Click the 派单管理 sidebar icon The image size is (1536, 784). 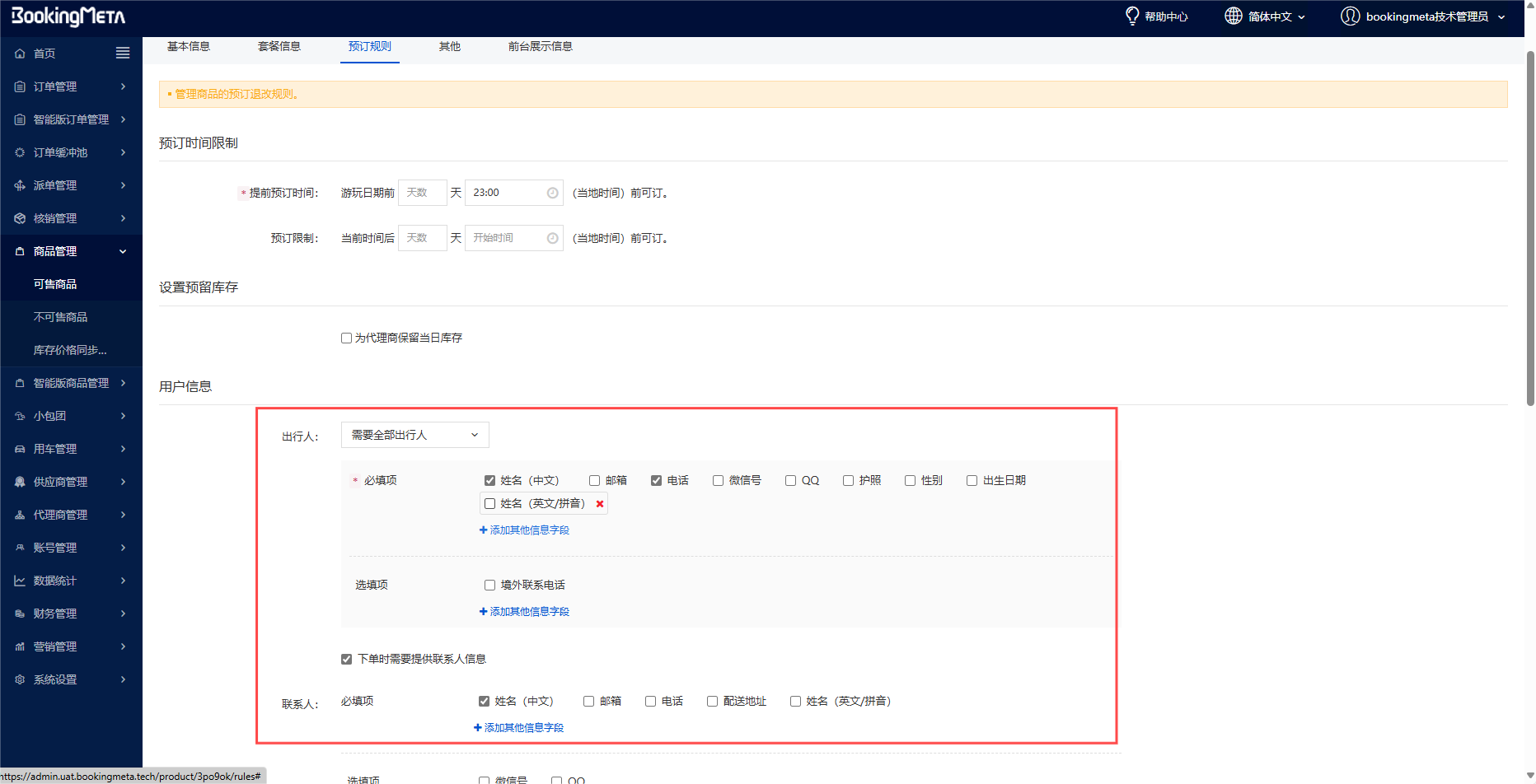20,184
